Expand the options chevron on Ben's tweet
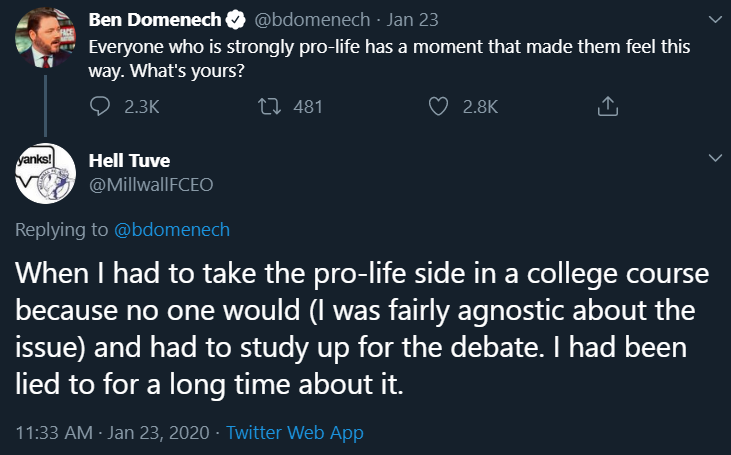The height and width of the screenshot is (455, 731). pos(713,20)
